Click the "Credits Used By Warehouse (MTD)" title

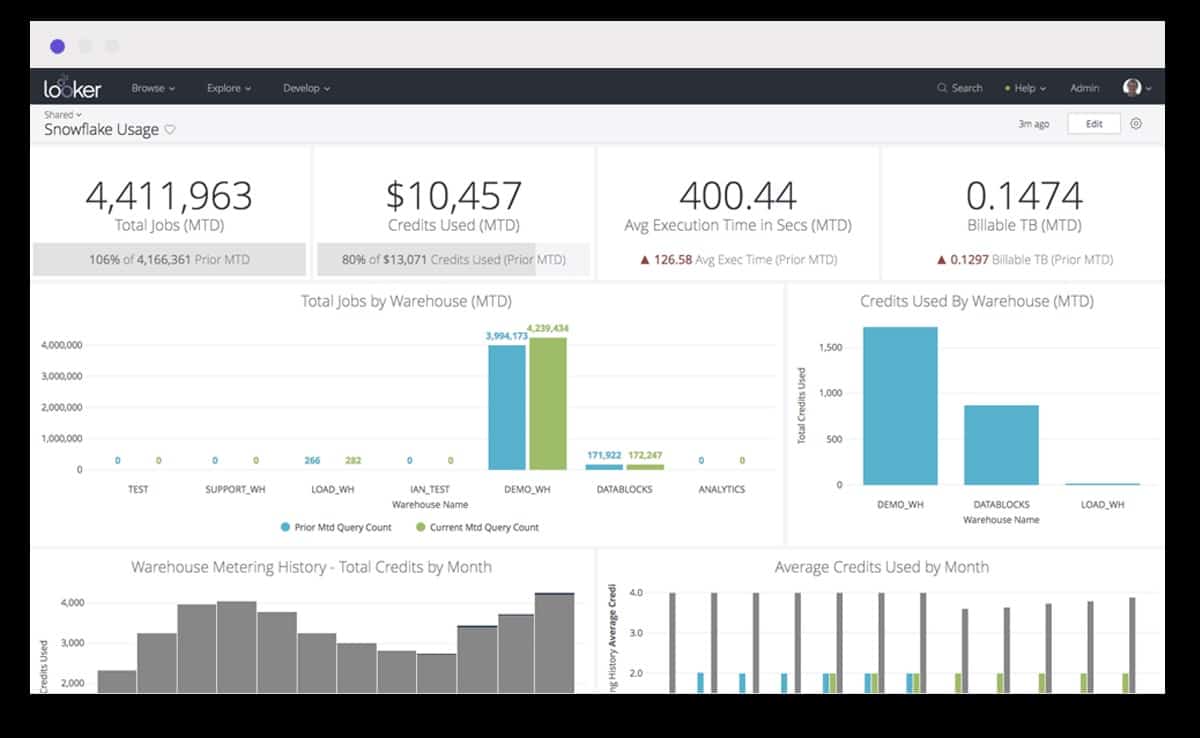(x=976, y=301)
